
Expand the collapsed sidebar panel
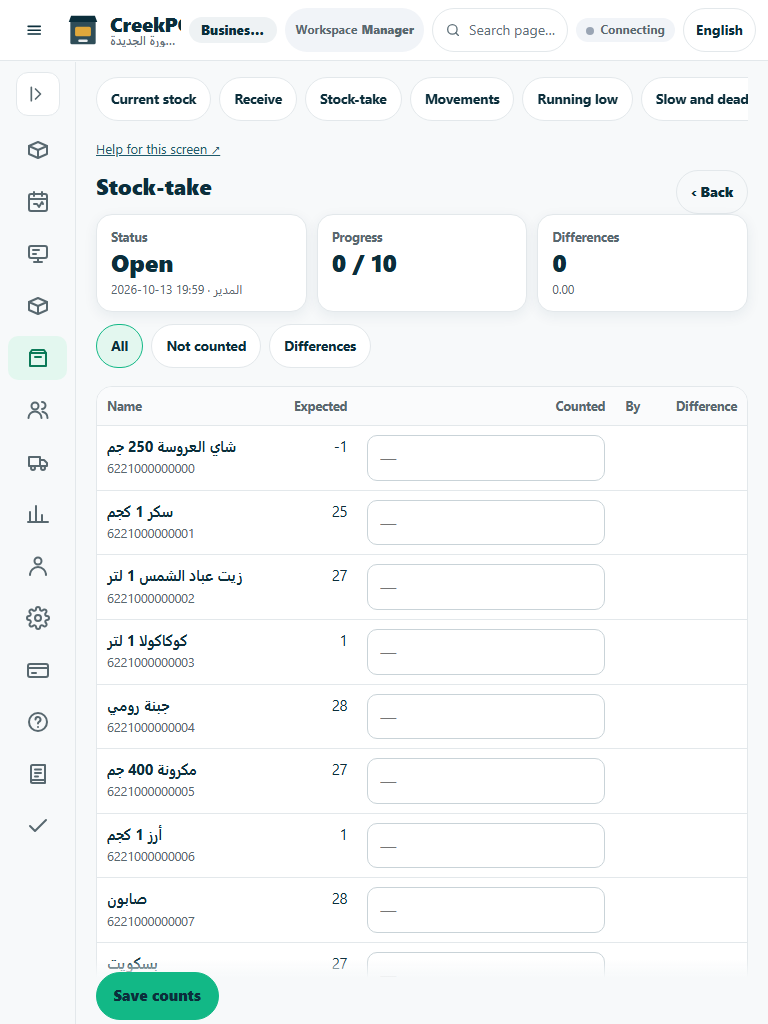pyautogui.click(x=38, y=94)
